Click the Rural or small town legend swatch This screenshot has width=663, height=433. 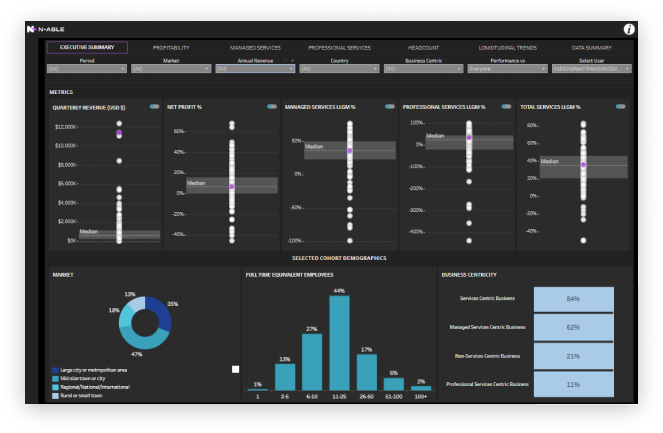click(x=55, y=396)
